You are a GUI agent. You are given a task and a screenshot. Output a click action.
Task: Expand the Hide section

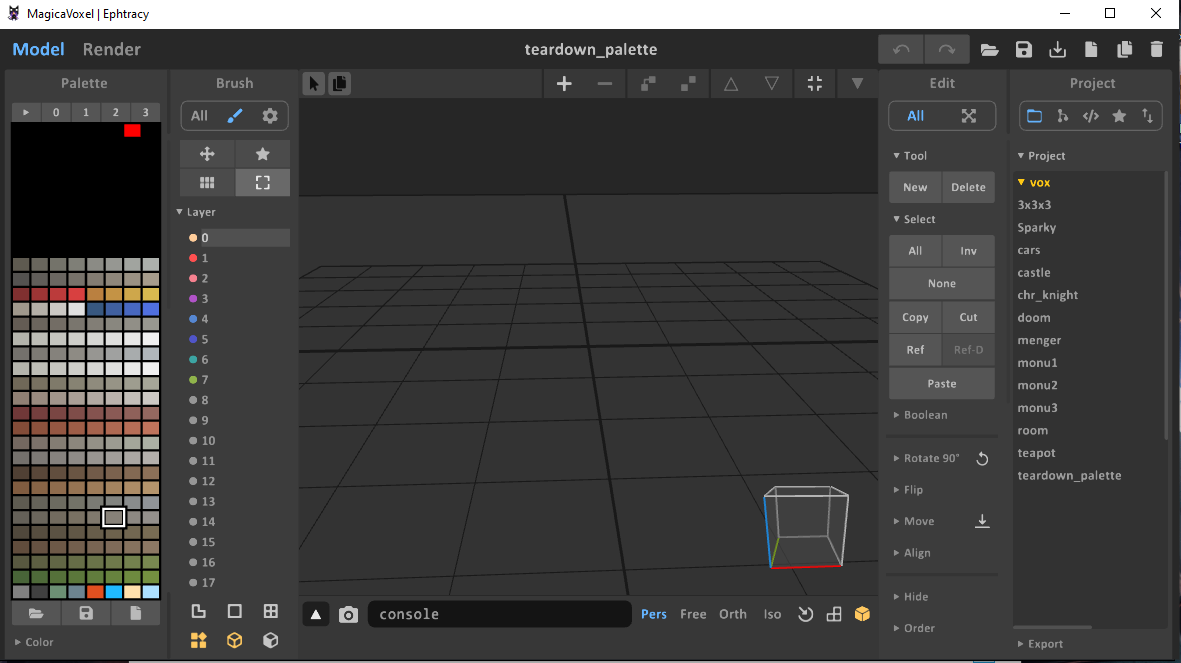911,597
